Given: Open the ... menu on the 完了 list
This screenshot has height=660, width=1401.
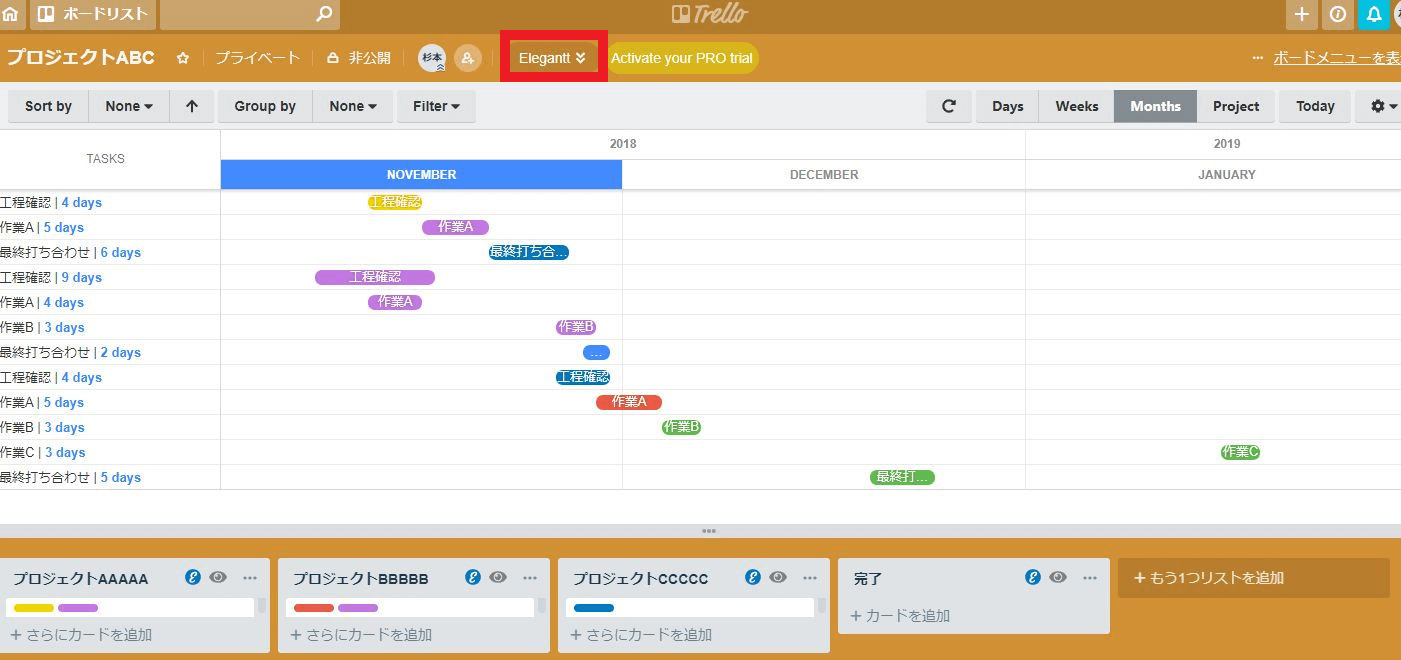Looking at the screenshot, I should 1089,577.
